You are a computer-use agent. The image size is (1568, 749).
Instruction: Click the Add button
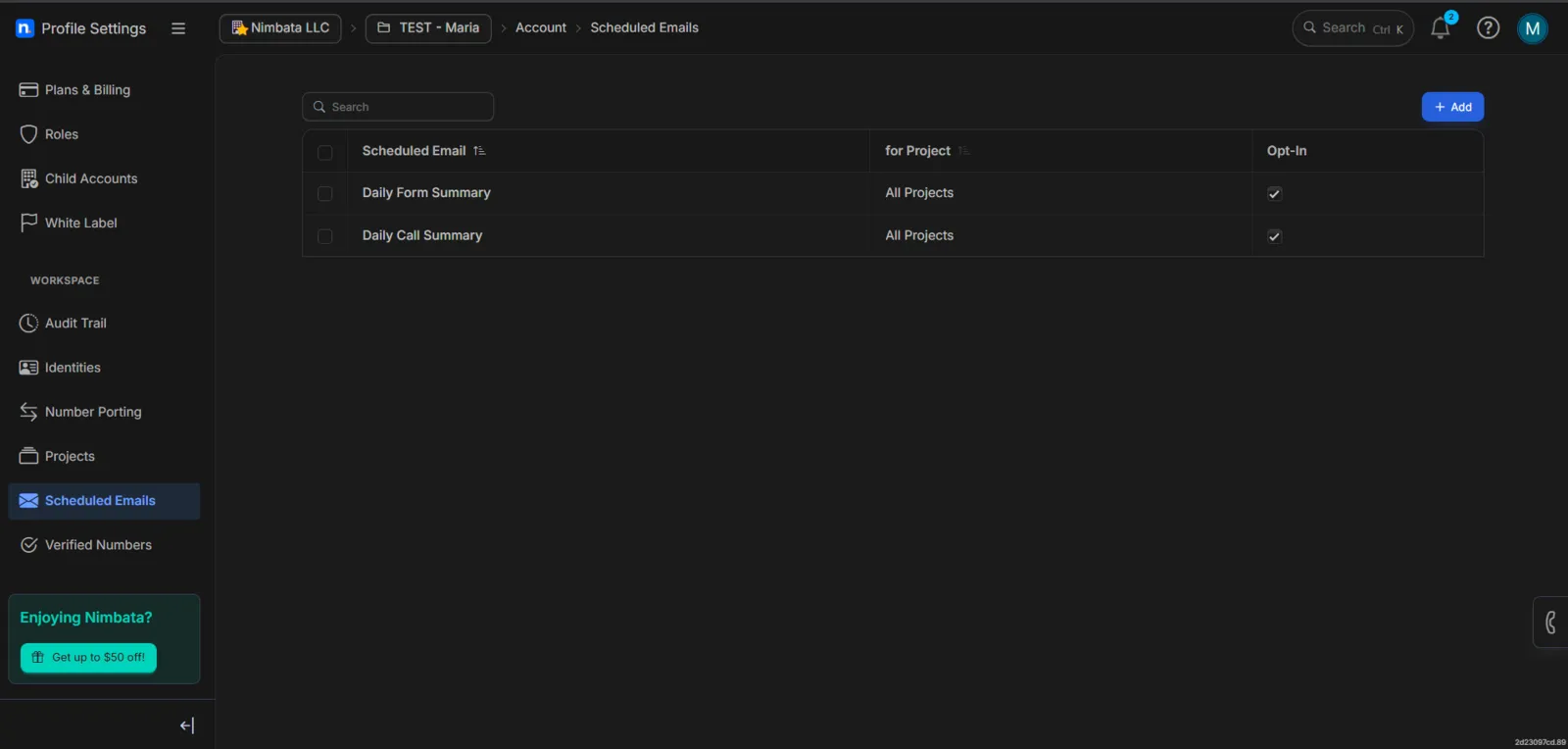point(1452,107)
